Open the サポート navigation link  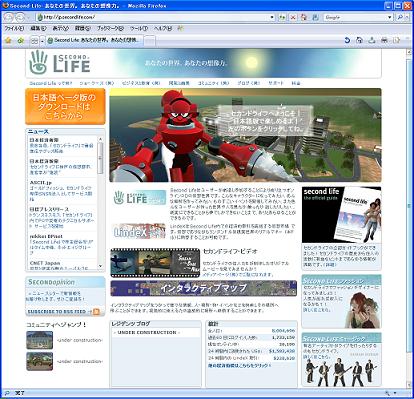(276, 83)
